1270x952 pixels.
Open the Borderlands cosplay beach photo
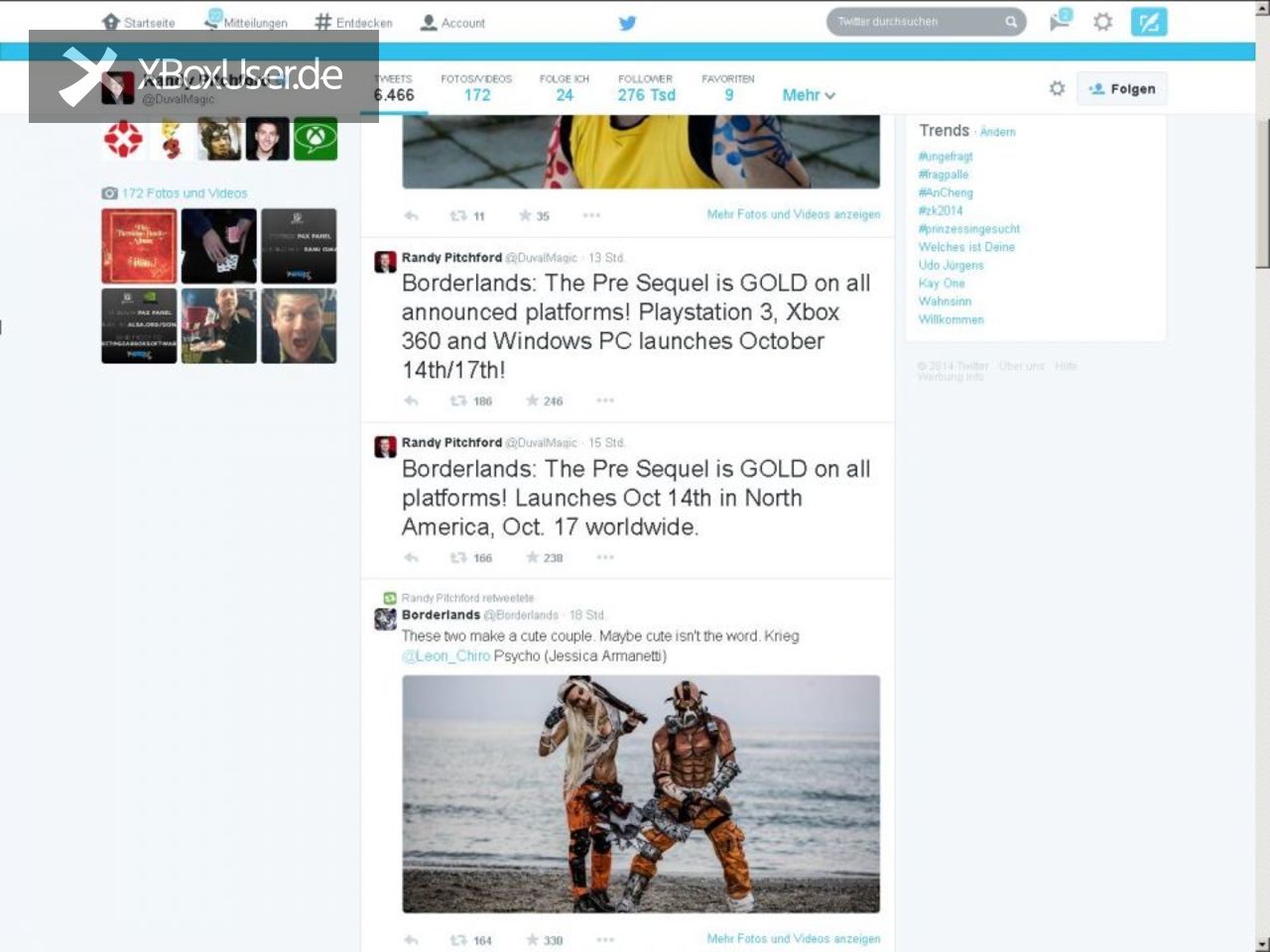641,793
